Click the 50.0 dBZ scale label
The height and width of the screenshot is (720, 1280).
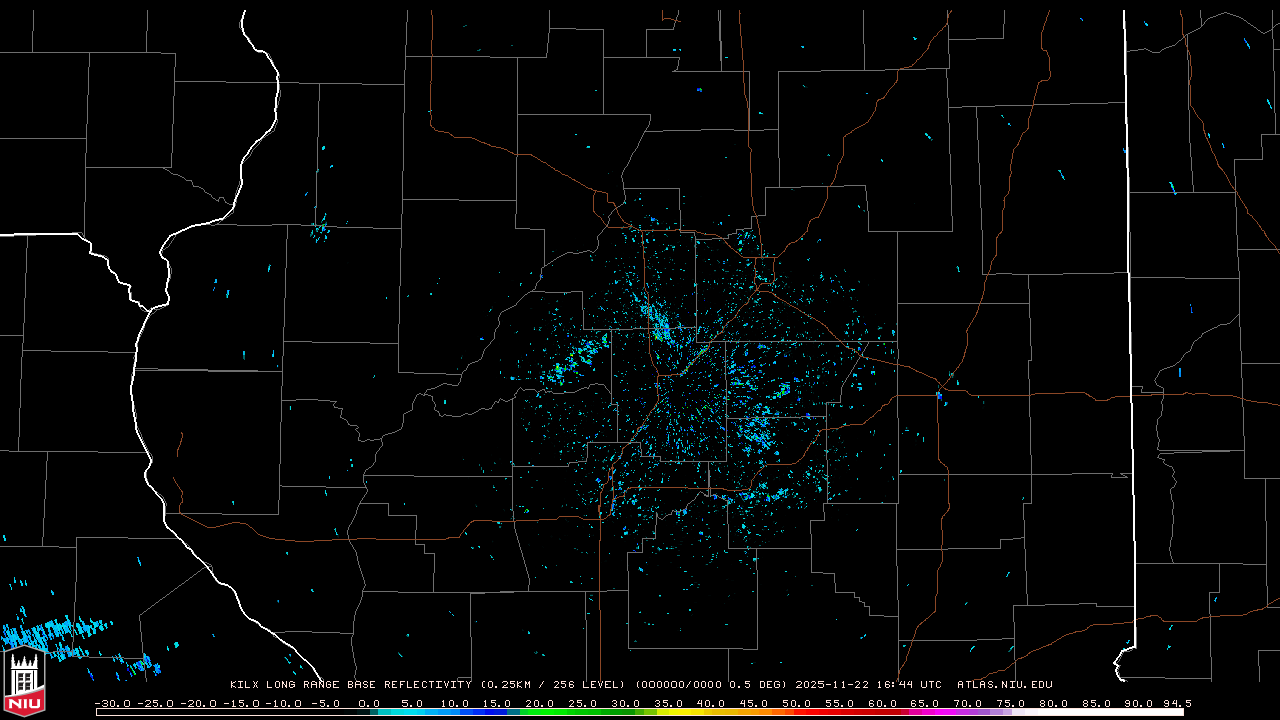point(796,703)
